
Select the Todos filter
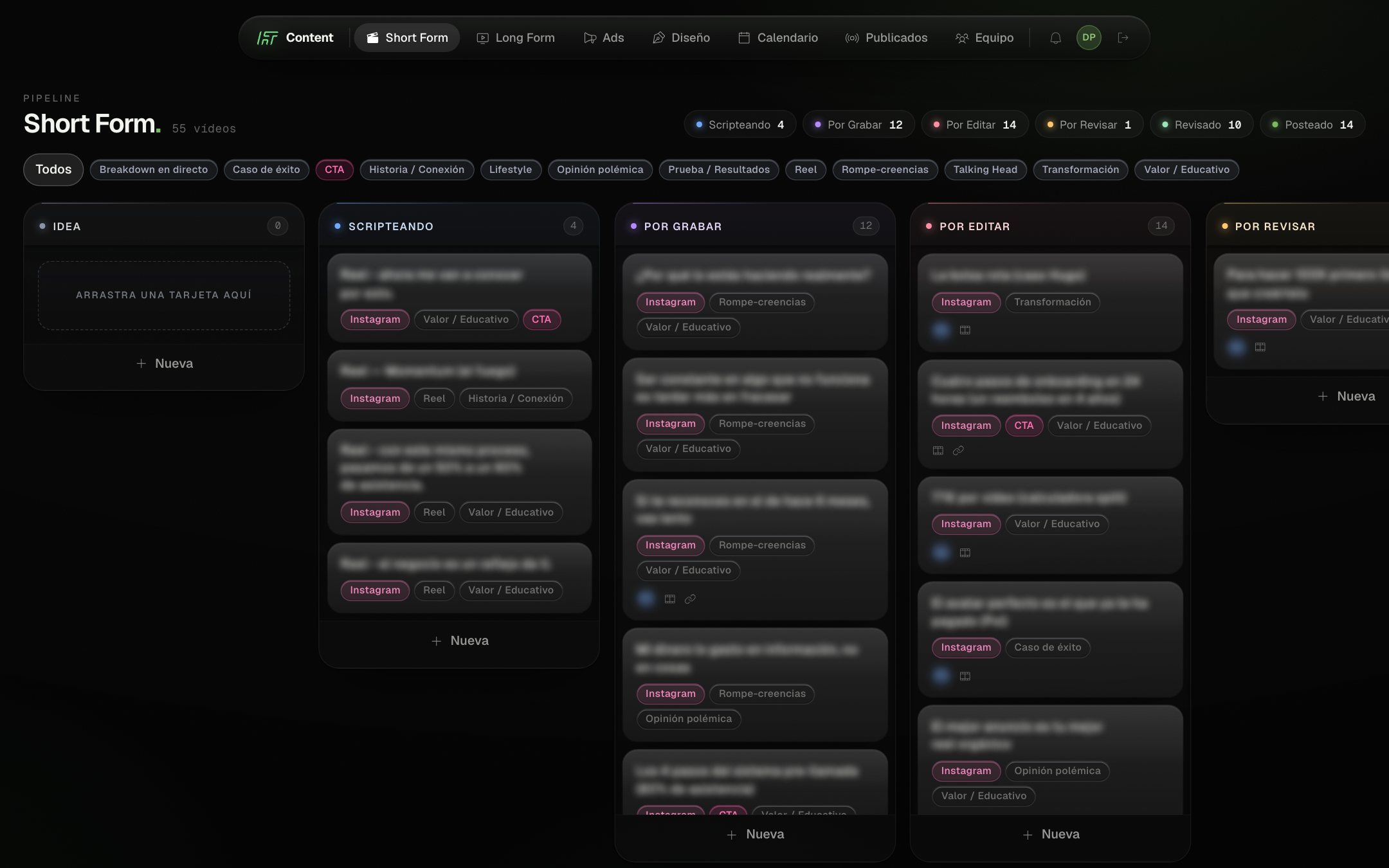coord(53,170)
